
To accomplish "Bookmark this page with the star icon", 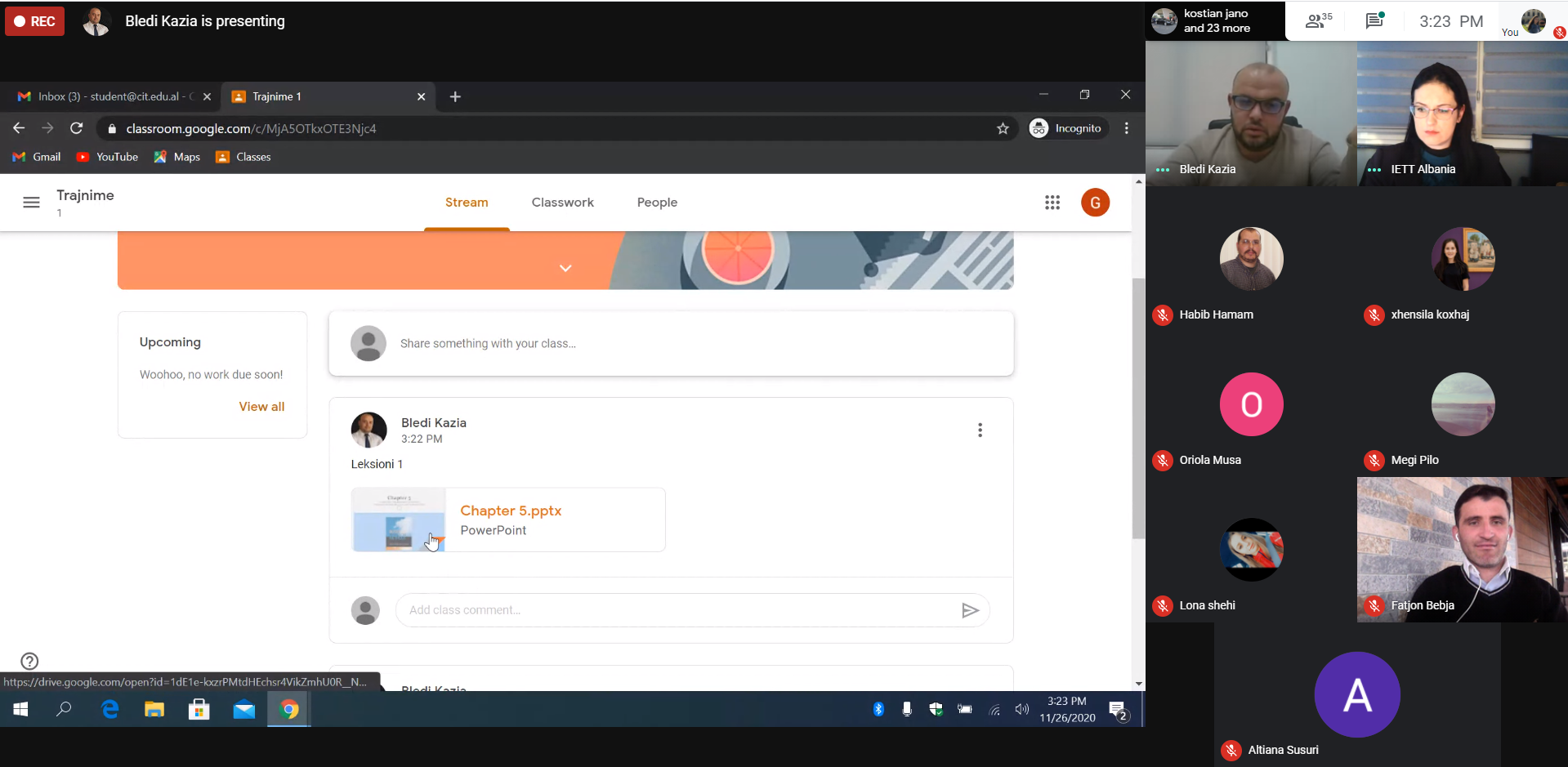I will [1003, 128].
